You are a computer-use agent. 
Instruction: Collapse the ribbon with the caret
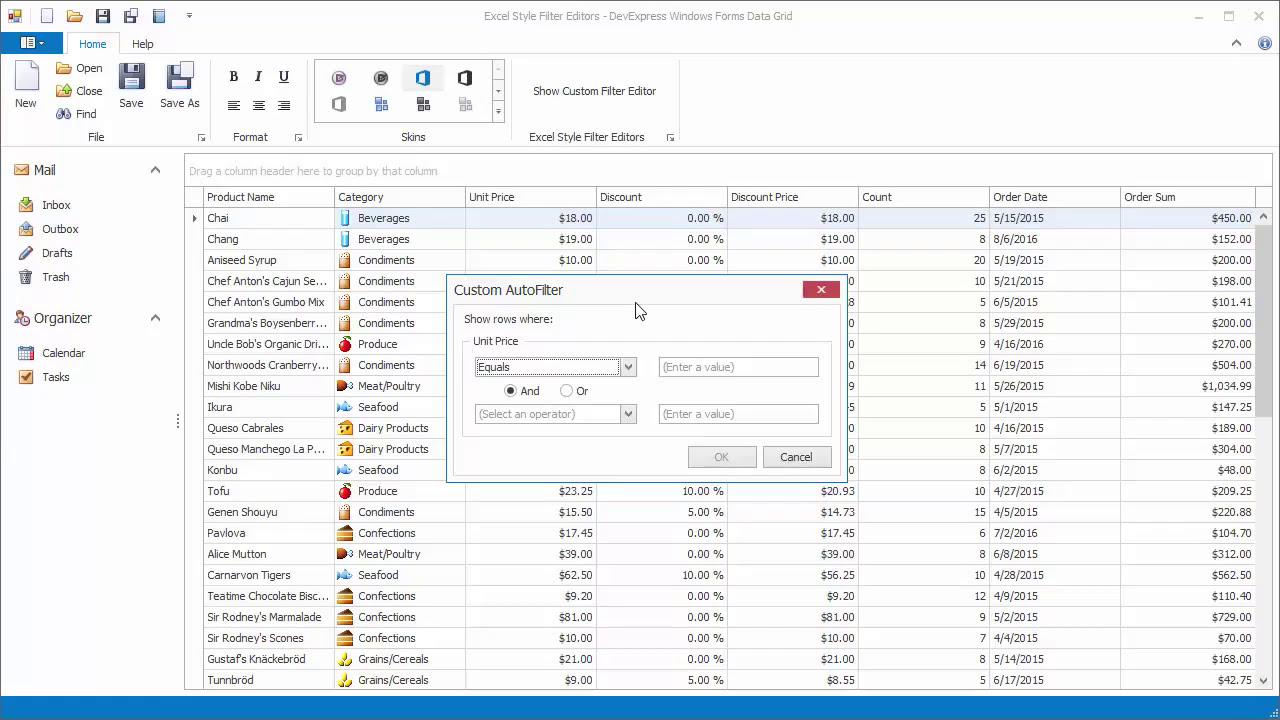(1237, 43)
